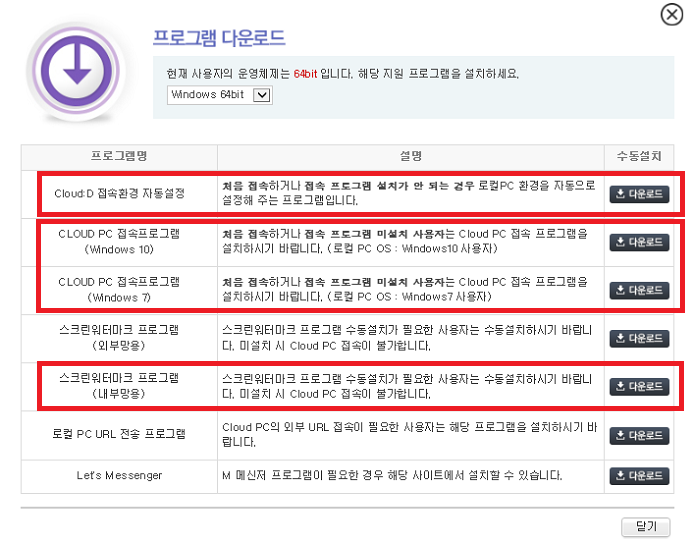Image resolution: width=695 pixels, height=544 pixels.
Task: Select the 설명 column header
Action: (x=410, y=157)
